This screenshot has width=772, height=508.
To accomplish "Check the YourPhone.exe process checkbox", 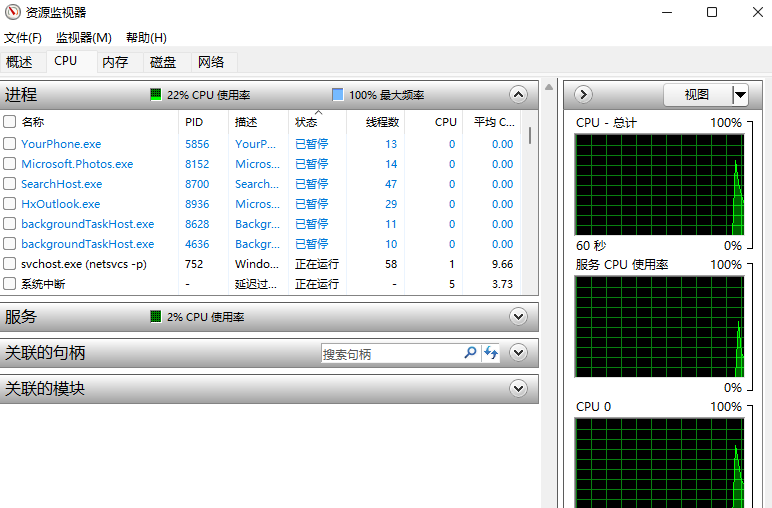I will (10, 144).
